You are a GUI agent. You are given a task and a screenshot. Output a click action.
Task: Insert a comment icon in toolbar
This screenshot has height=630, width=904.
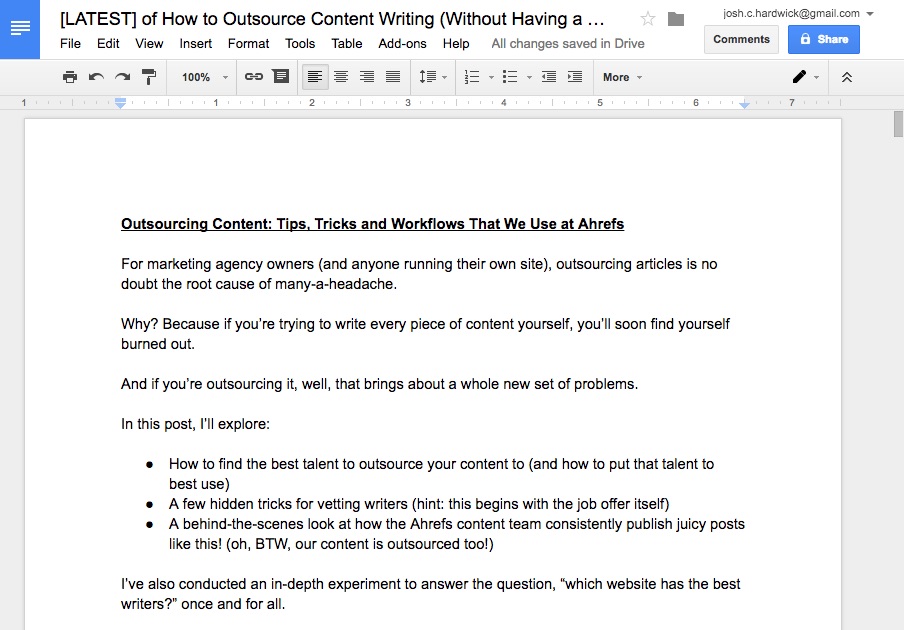coord(281,77)
